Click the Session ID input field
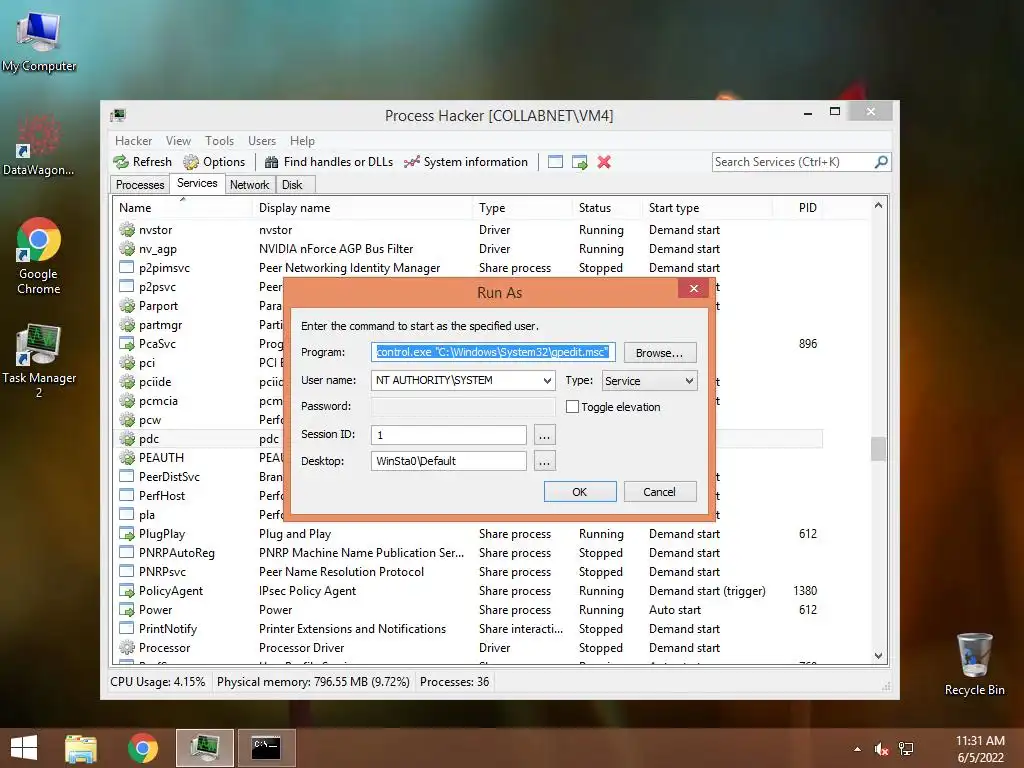This screenshot has height=768, width=1024. click(449, 435)
